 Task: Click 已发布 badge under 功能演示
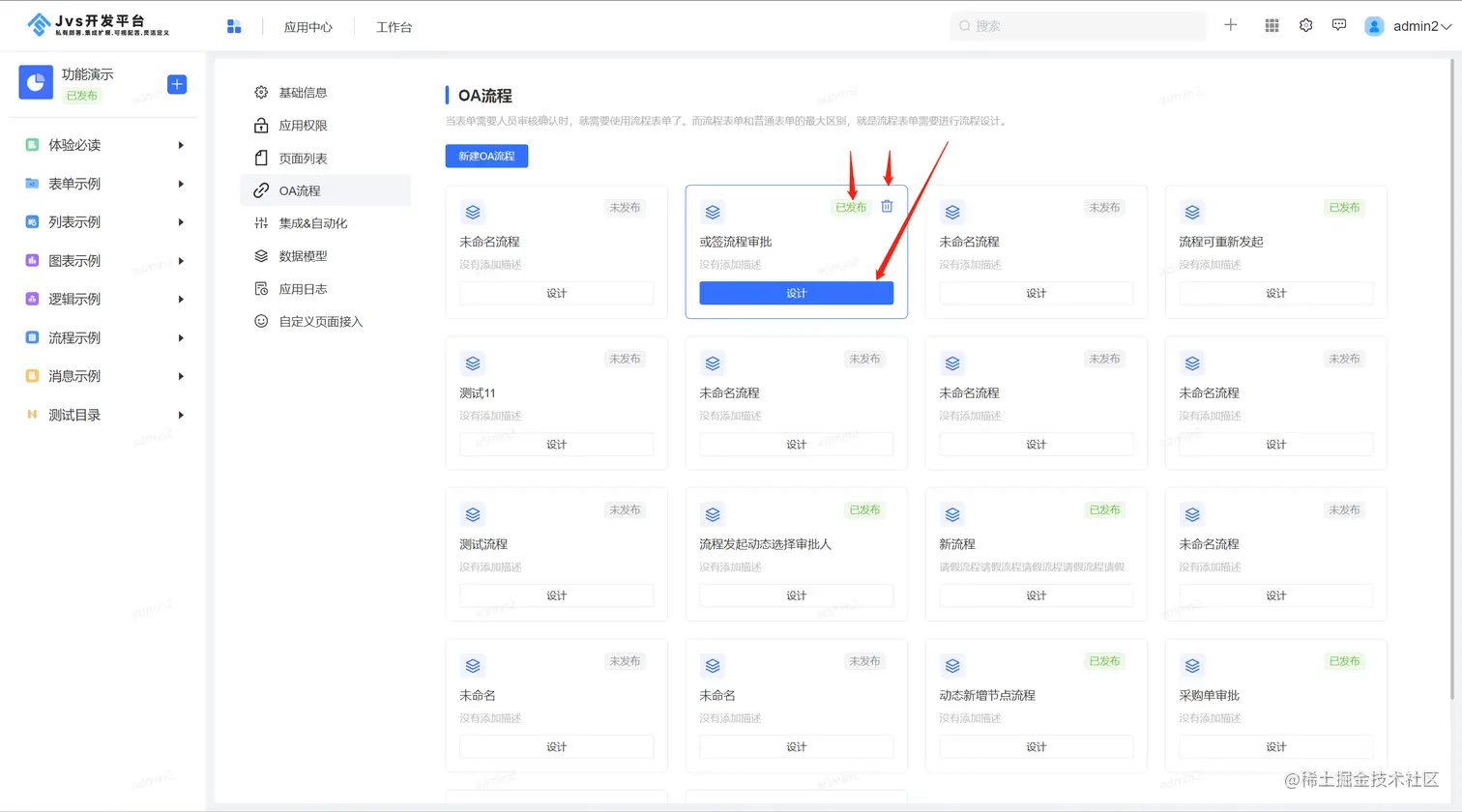82,96
